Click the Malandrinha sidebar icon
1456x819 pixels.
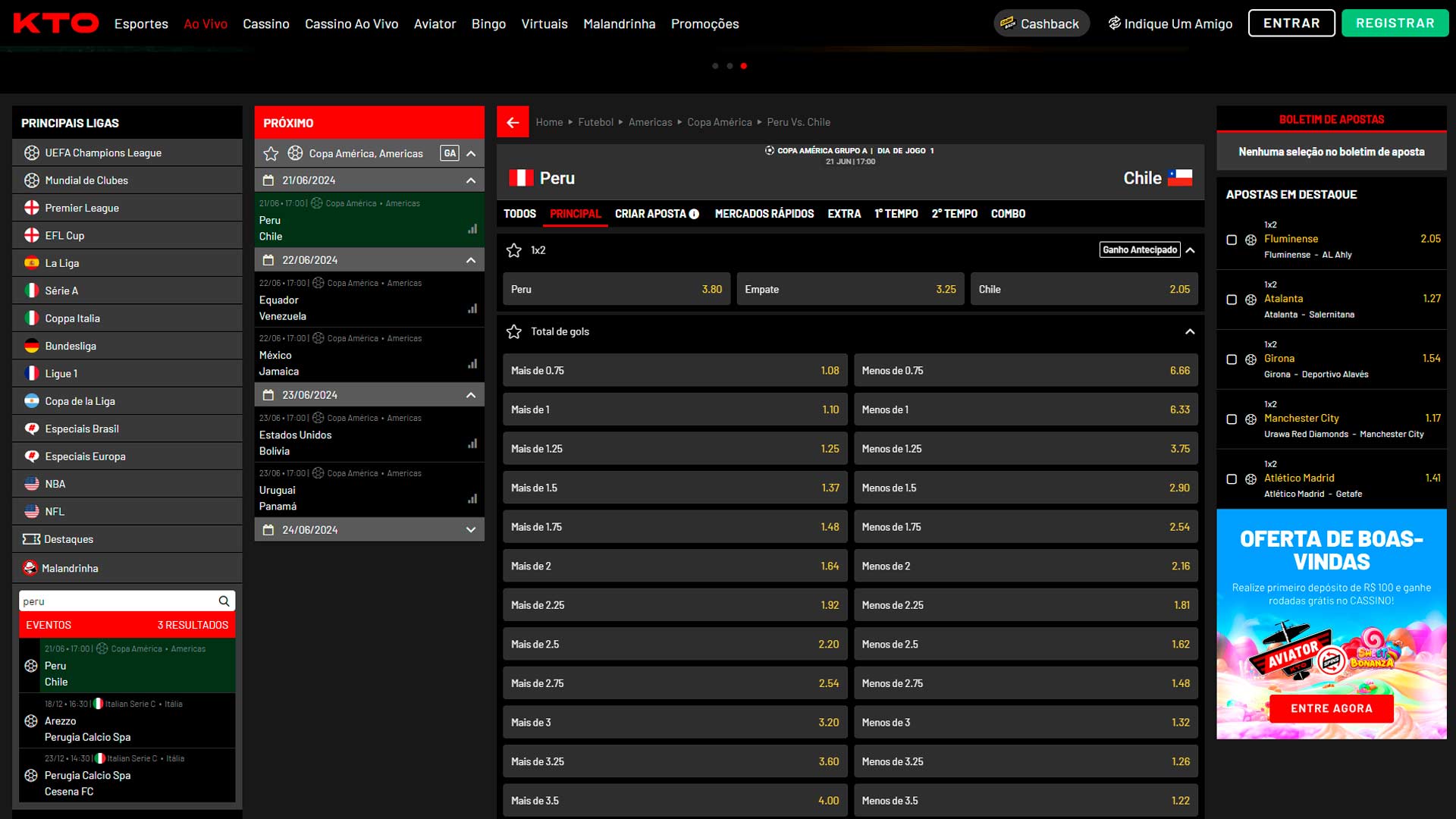click(x=30, y=568)
